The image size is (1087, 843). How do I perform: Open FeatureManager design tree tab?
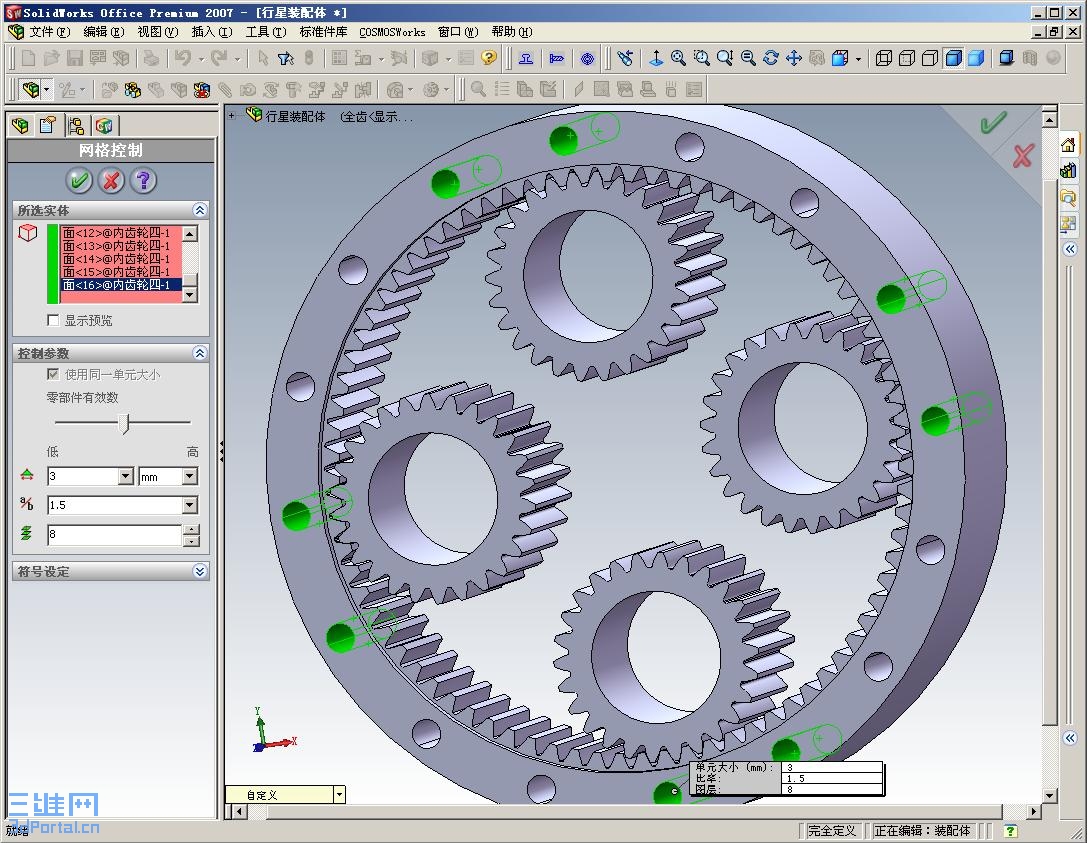point(21,125)
